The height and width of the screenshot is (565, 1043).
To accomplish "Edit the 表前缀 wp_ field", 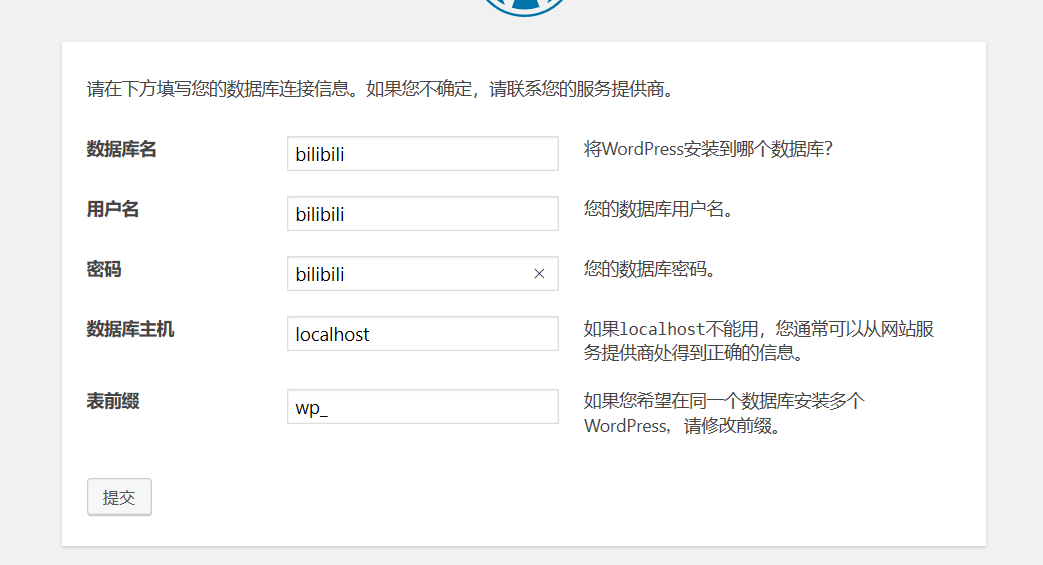I will point(422,407).
